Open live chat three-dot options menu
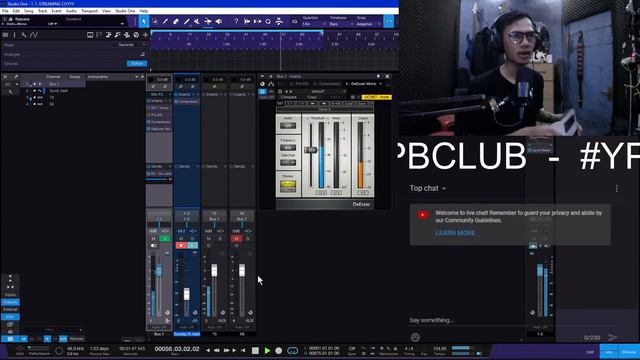The width and height of the screenshot is (640, 360). point(617,188)
